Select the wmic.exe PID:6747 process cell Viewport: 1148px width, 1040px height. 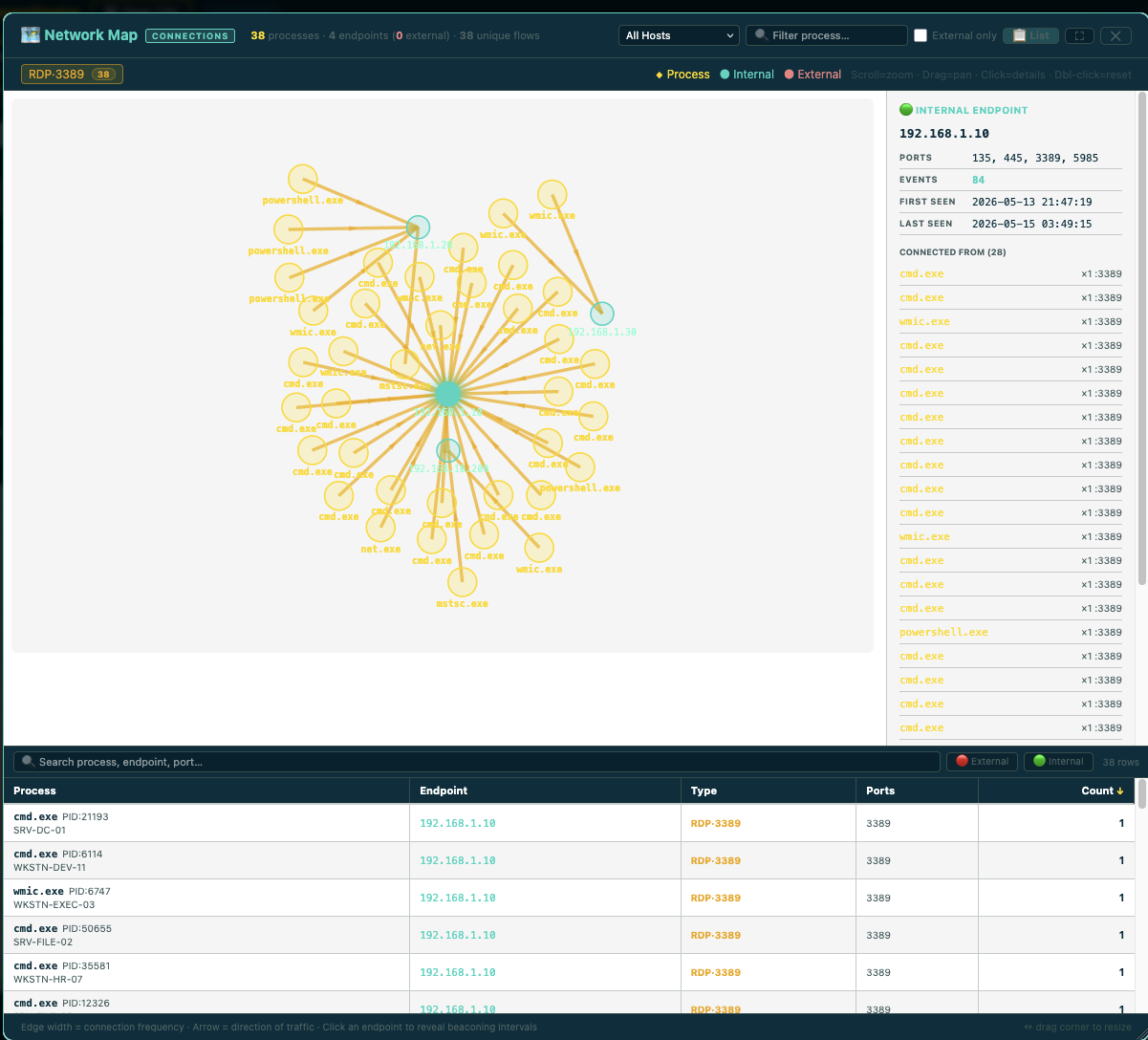206,898
